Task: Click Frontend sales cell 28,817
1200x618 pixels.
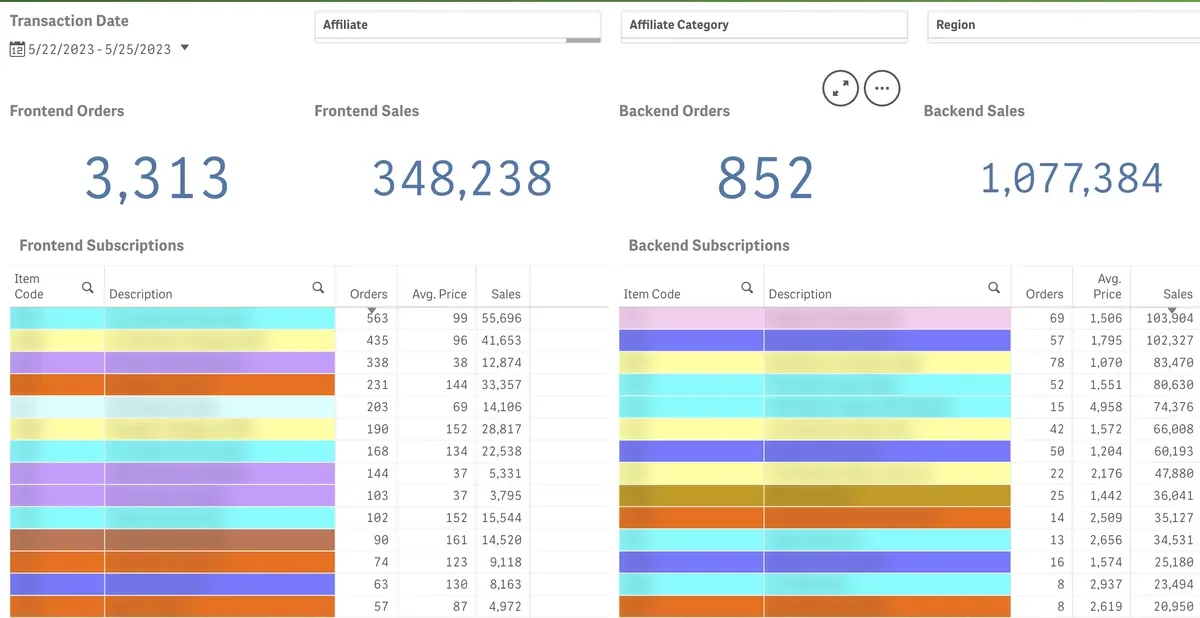Action: point(501,429)
